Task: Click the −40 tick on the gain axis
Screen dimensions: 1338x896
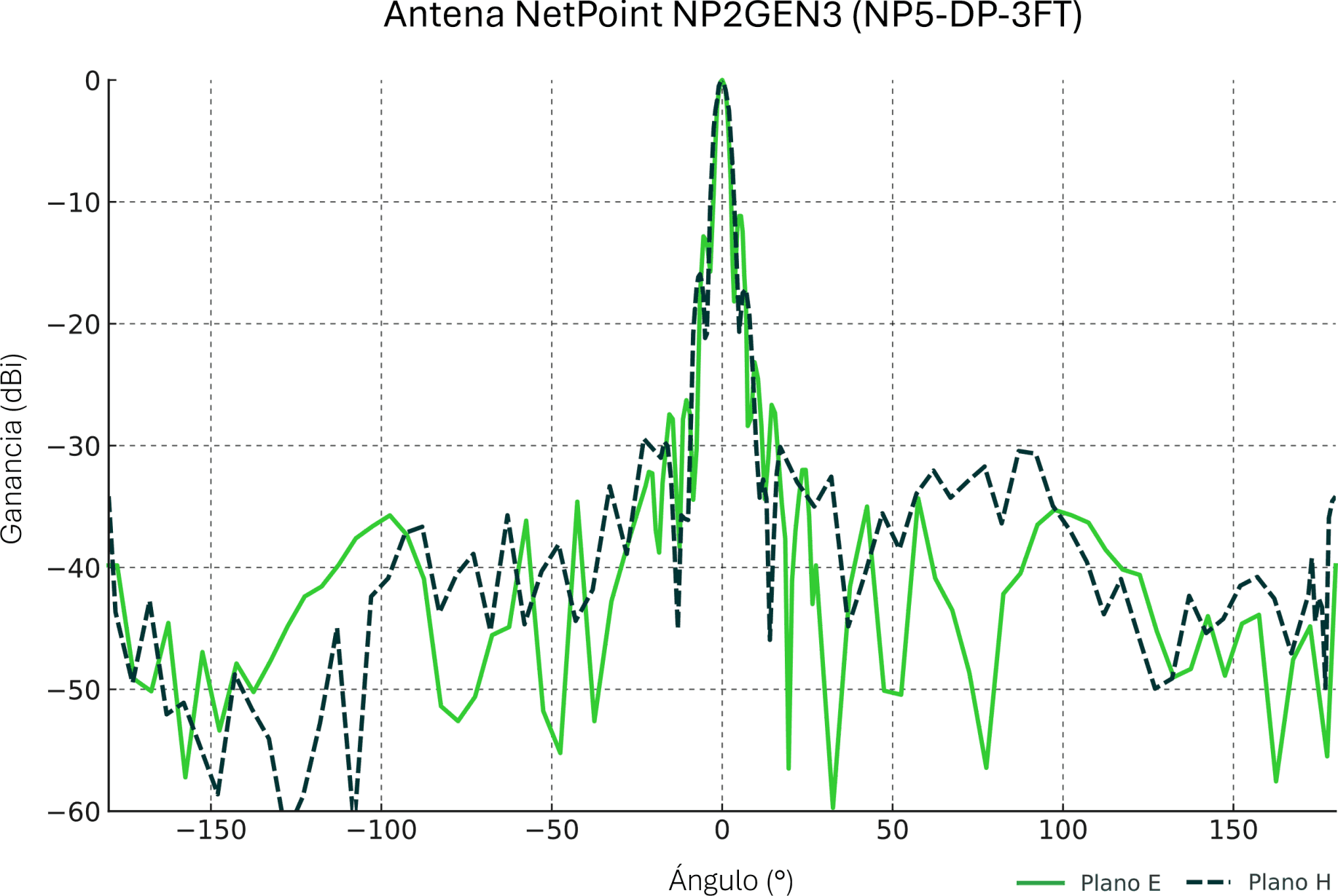Action: (74, 568)
